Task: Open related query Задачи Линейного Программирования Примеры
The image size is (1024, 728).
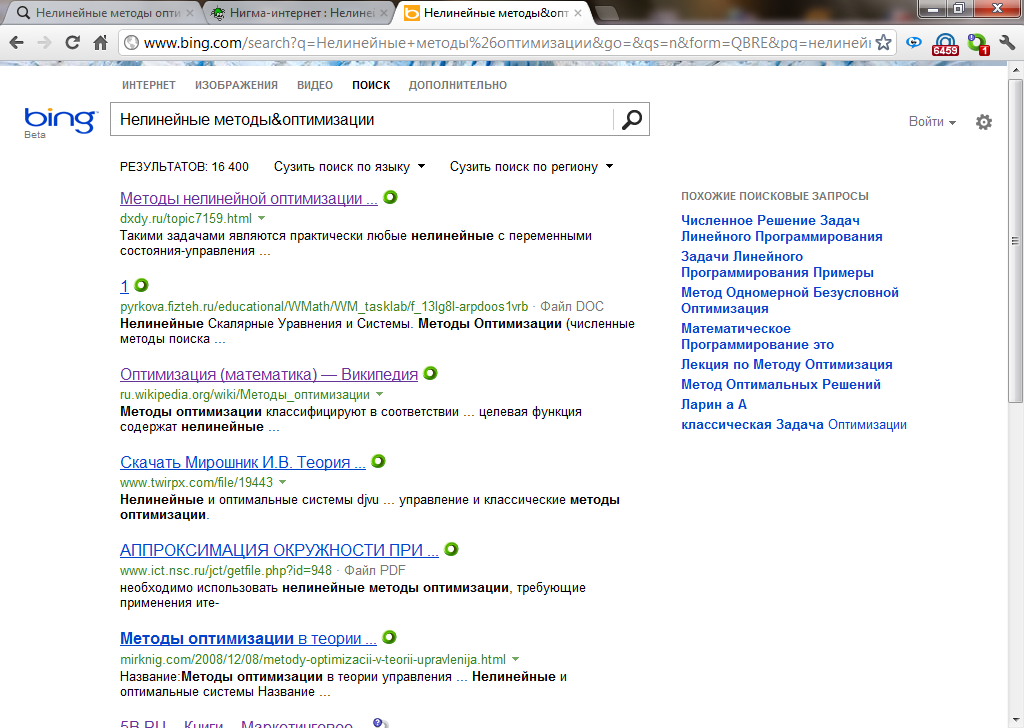Action: (x=777, y=264)
